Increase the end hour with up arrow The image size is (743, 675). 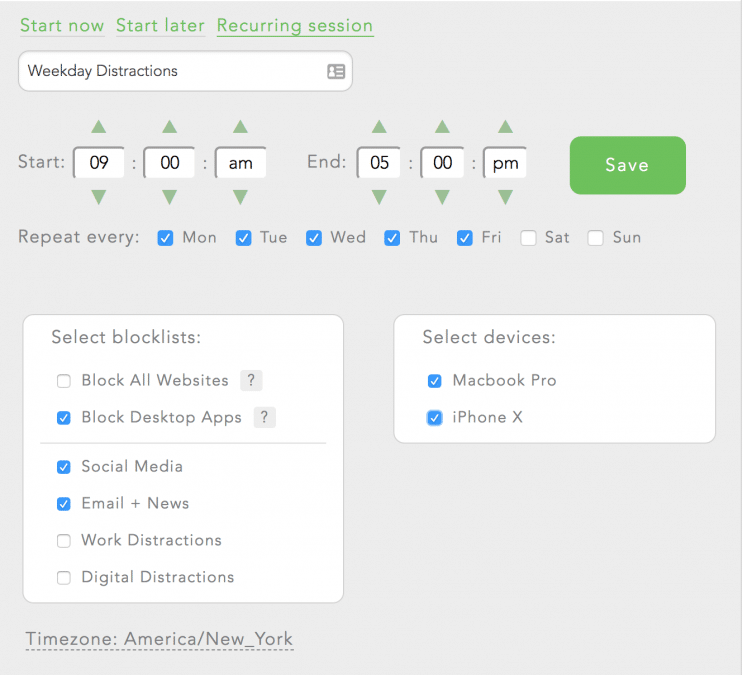379,127
